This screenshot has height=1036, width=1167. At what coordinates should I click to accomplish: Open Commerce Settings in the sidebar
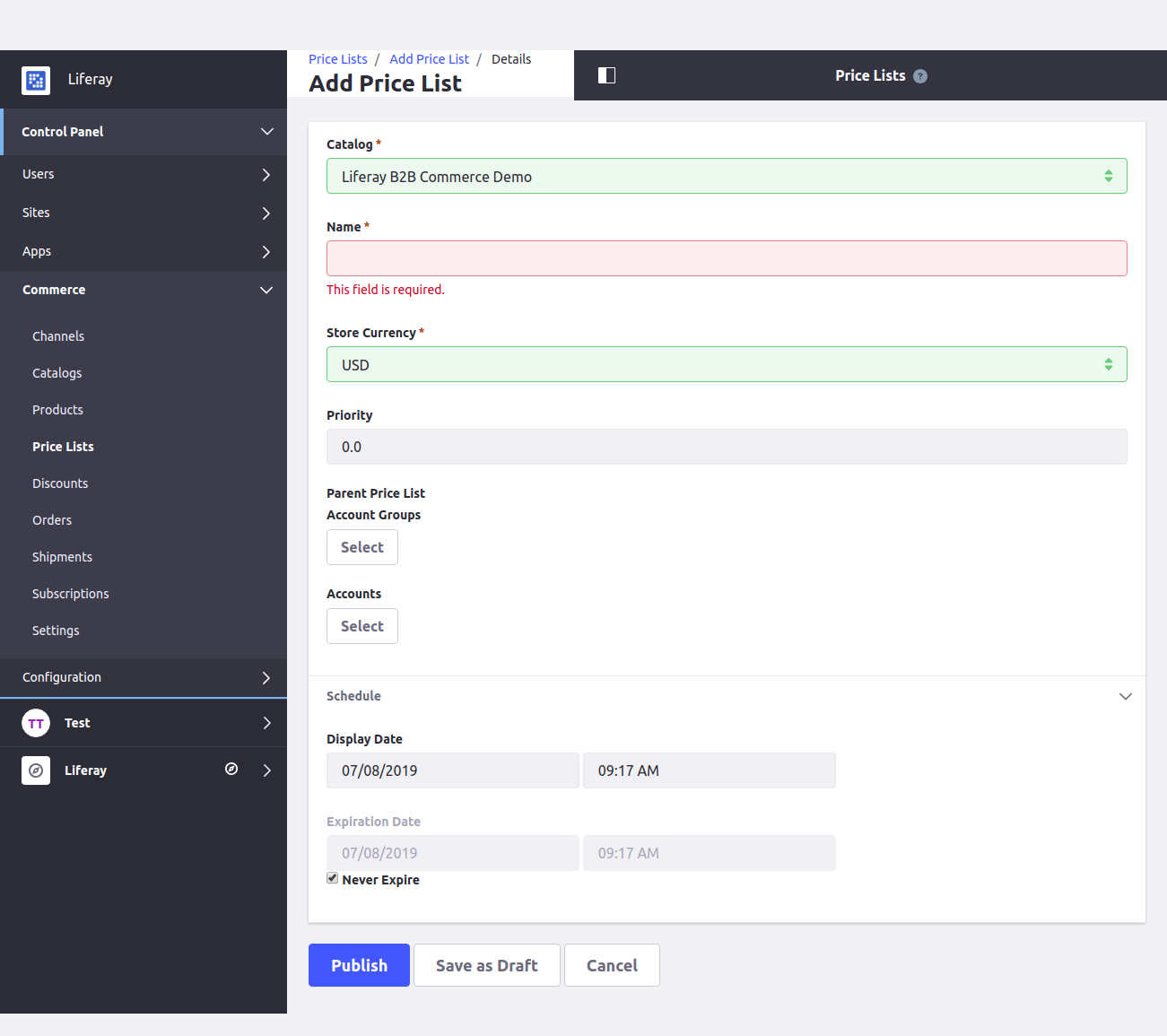(x=56, y=631)
